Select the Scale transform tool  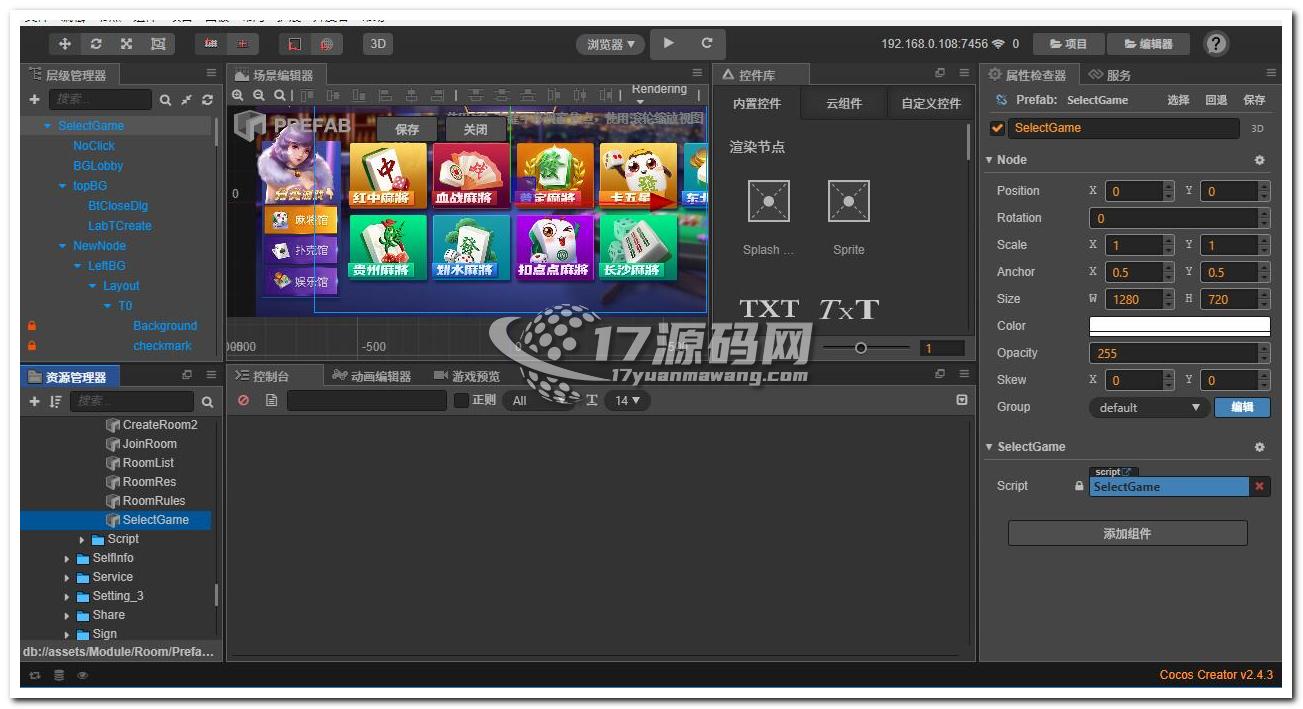point(127,44)
